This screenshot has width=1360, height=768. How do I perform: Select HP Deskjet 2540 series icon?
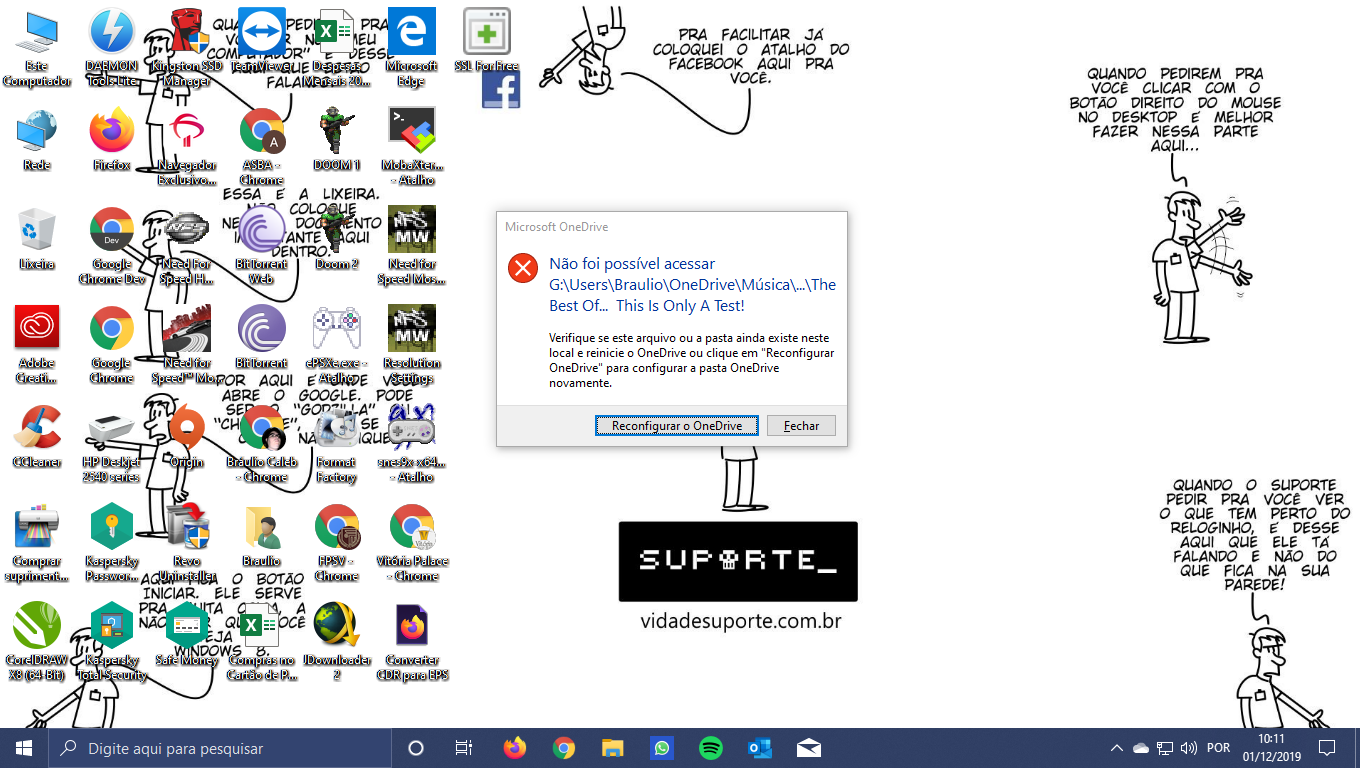coord(112,446)
